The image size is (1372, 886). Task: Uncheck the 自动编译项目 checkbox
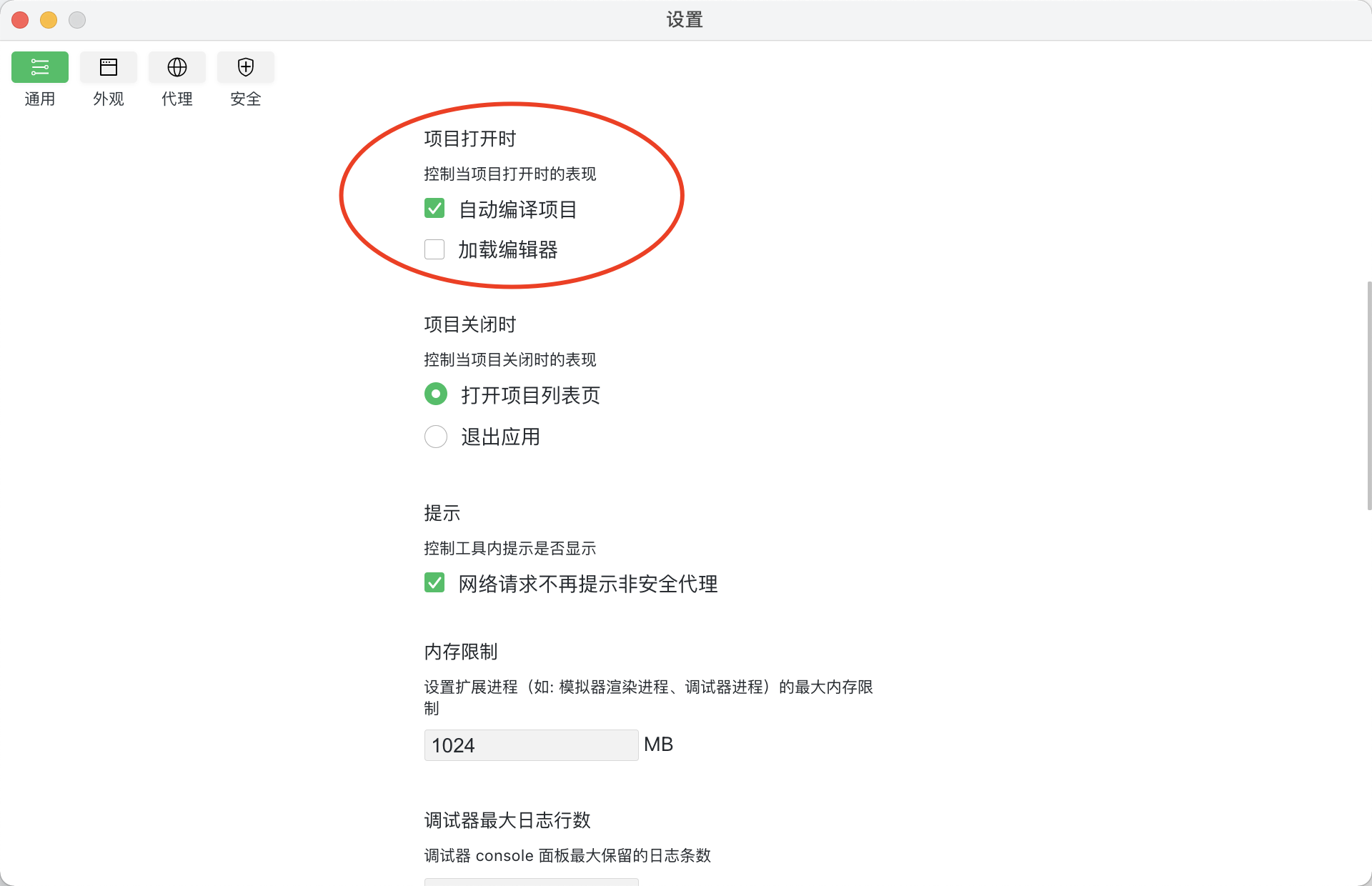click(434, 208)
